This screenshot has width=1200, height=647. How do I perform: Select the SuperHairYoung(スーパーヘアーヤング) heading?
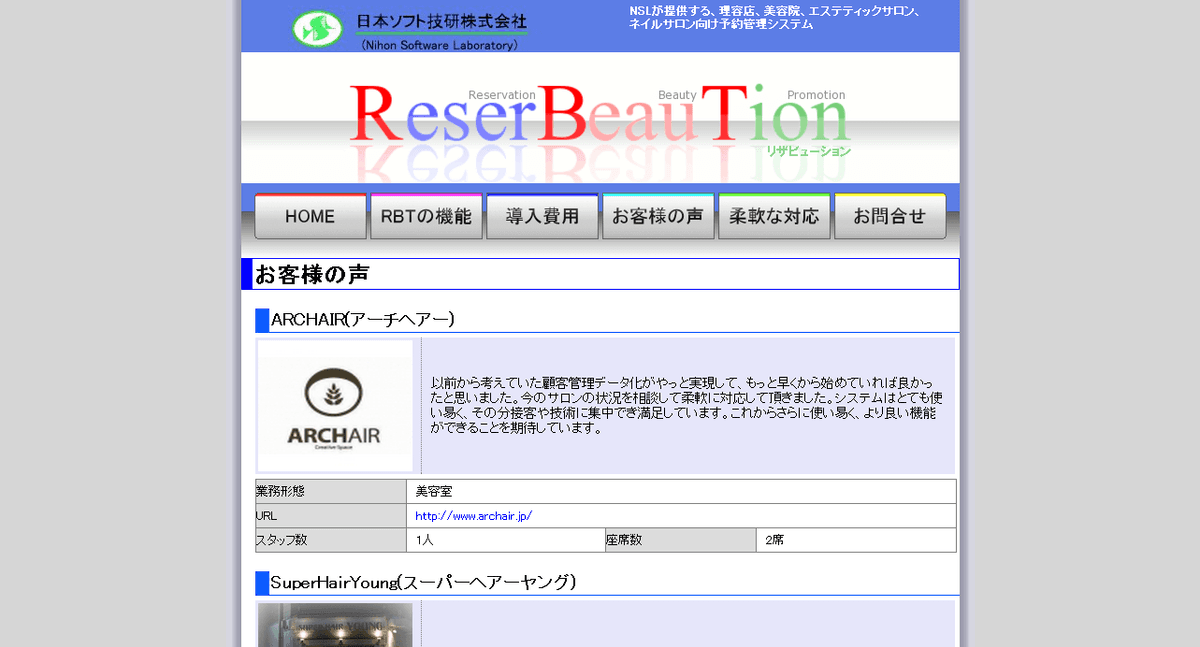(x=423, y=582)
